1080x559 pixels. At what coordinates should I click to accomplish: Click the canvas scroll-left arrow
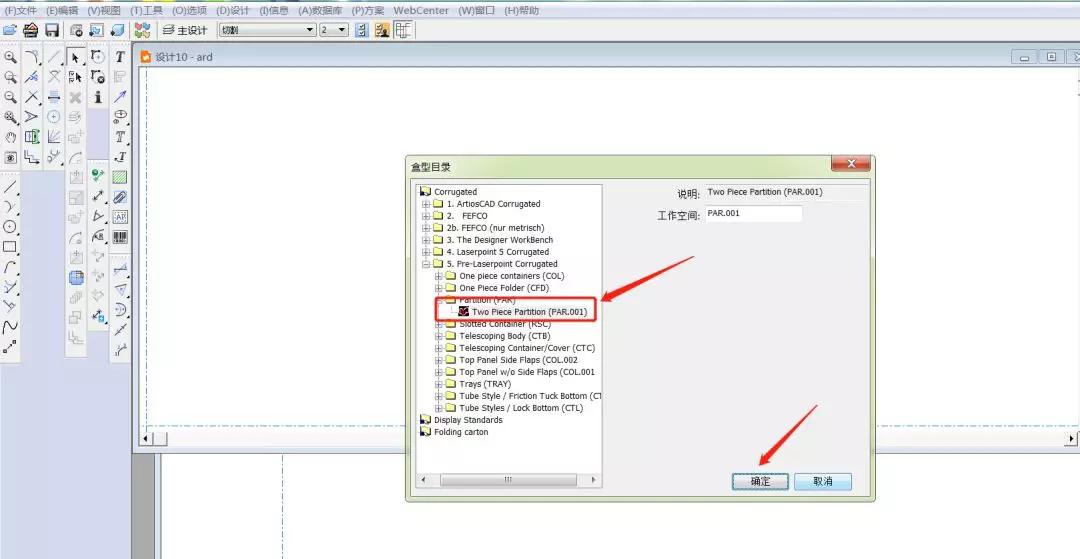click(146, 438)
